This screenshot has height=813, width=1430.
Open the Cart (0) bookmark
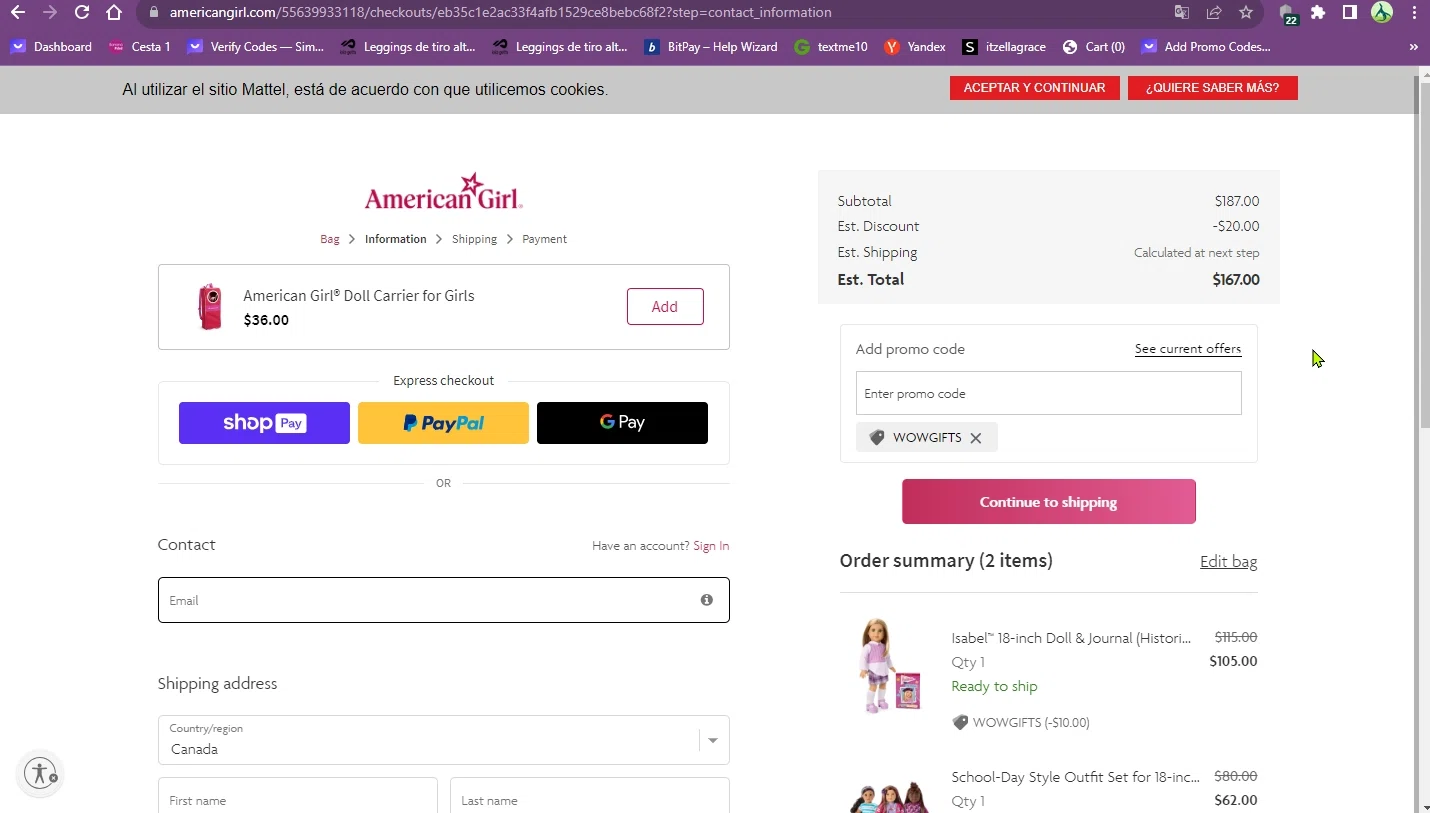(x=1094, y=47)
